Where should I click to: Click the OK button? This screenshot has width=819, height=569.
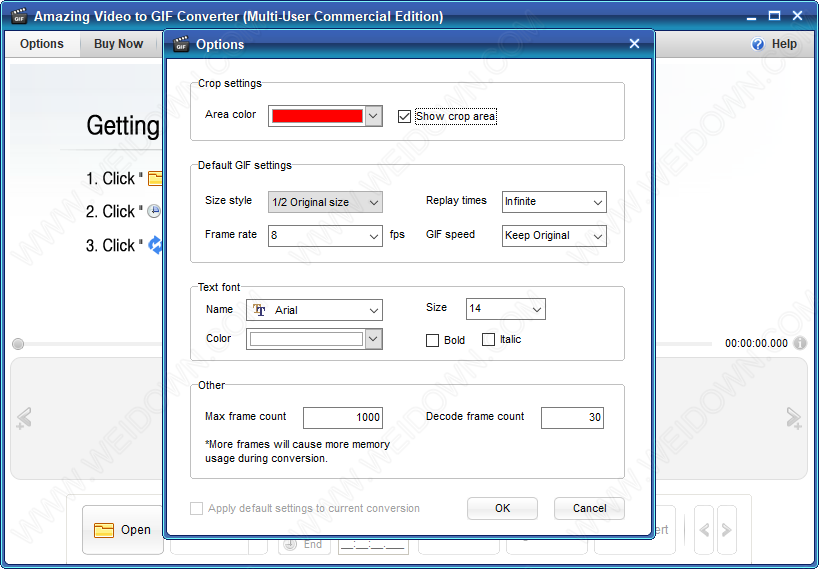502,508
